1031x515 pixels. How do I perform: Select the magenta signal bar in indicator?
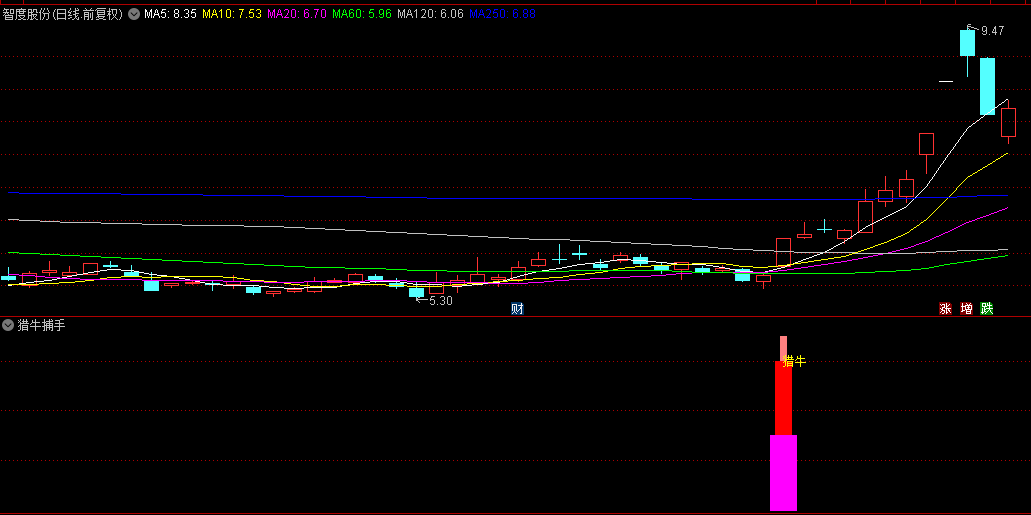(x=783, y=473)
